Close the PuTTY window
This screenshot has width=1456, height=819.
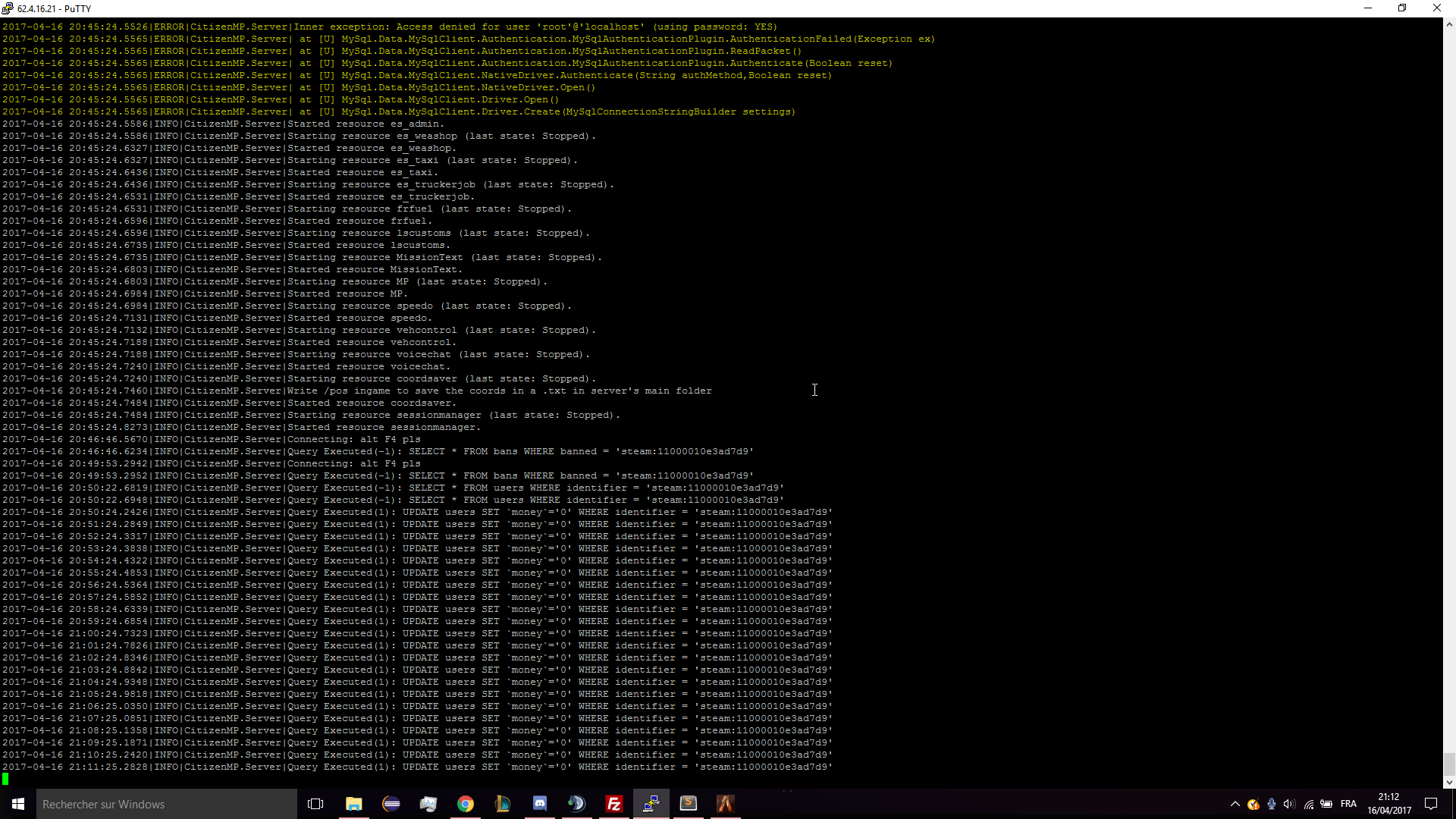point(1437,8)
